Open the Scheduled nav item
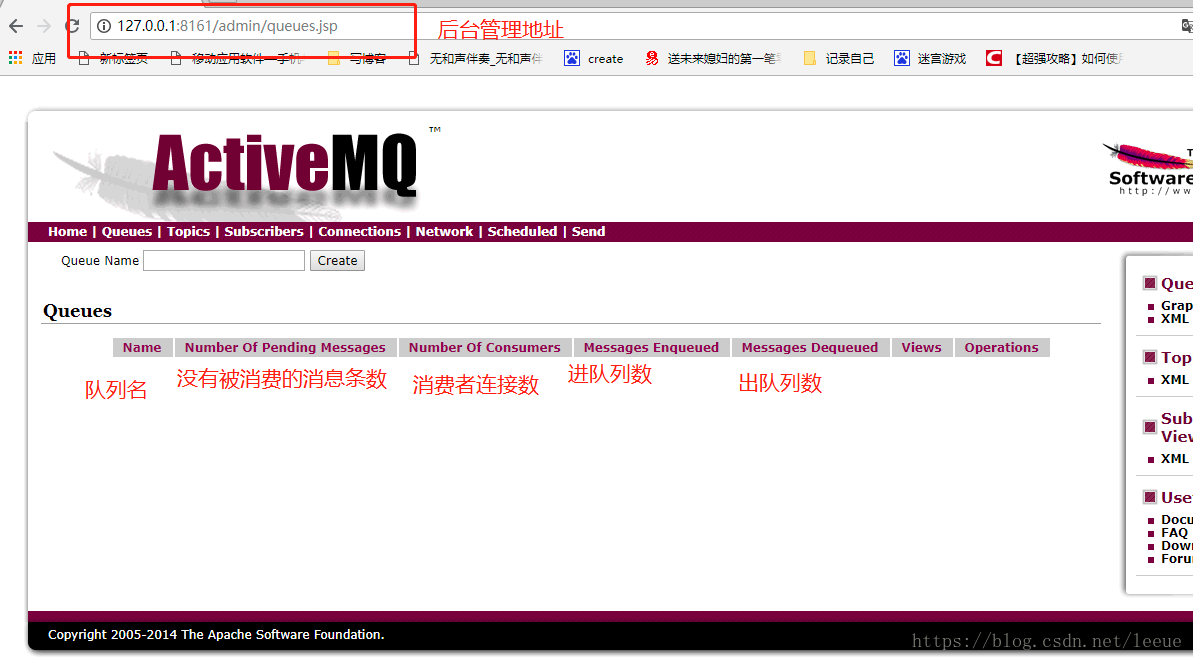This screenshot has width=1193, height=661. coord(522,231)
